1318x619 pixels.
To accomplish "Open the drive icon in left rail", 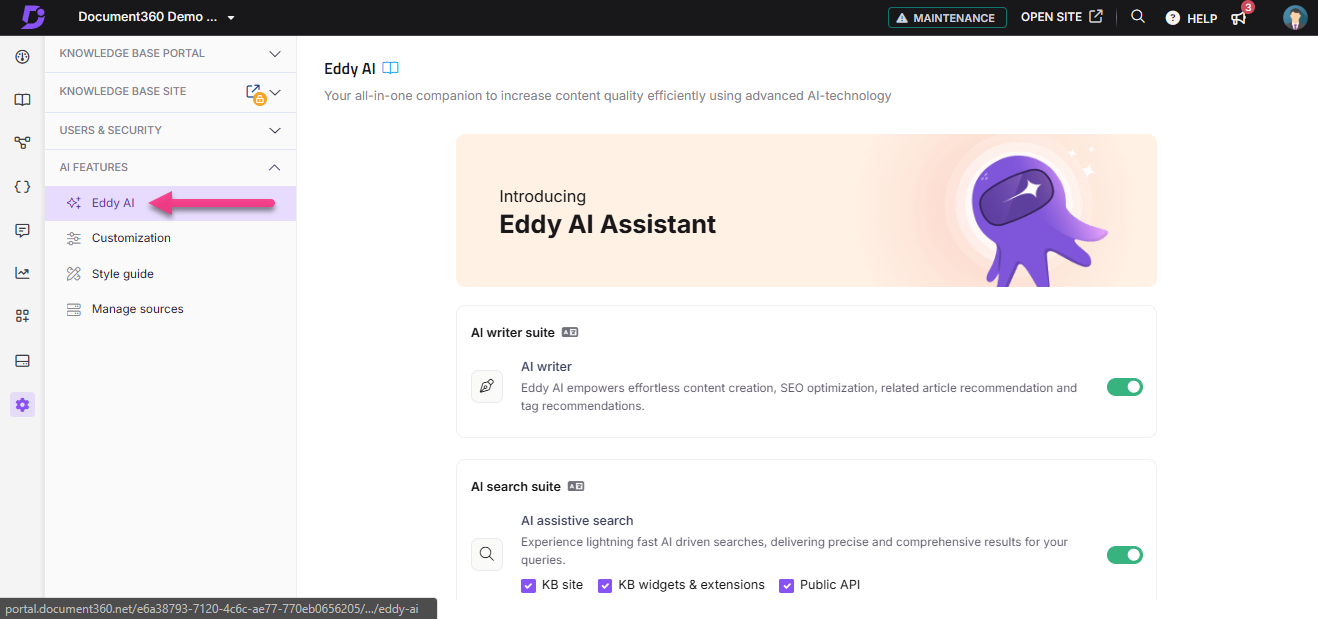I will (x=22, y=360).
